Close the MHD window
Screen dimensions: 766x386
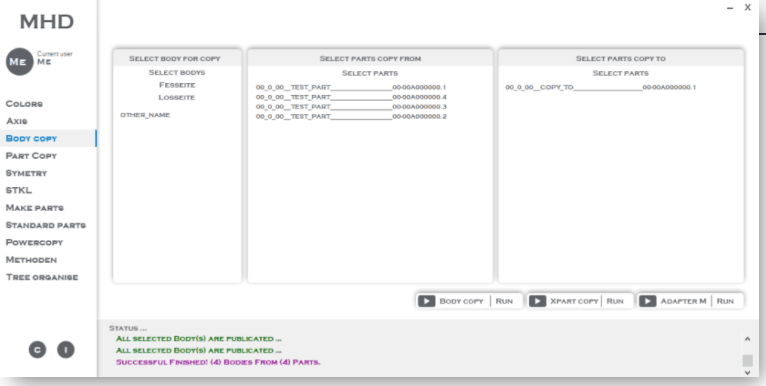tap(747, 7)
